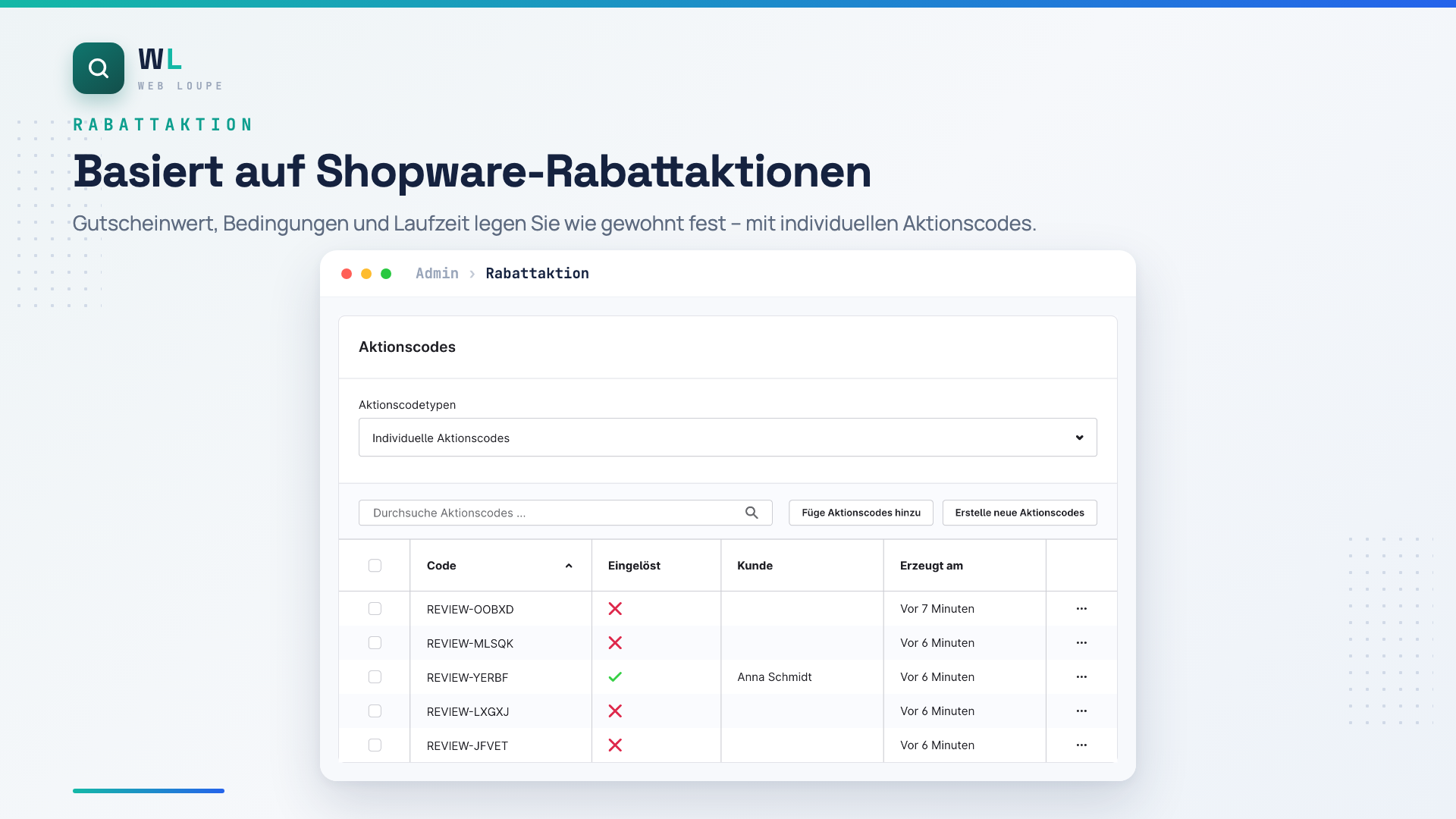Click the green window maximize dot
The width and height of the screenshot is (1456, 819).
(386, 274)
